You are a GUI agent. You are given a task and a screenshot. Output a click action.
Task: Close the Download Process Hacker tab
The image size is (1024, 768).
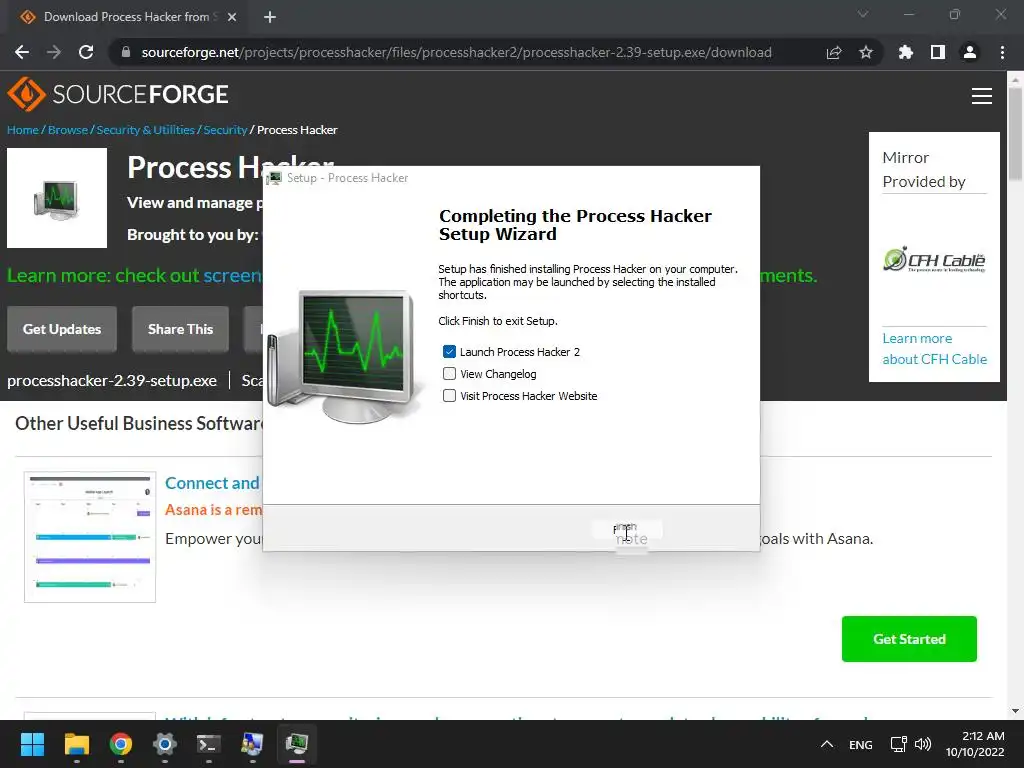[232, 17]
